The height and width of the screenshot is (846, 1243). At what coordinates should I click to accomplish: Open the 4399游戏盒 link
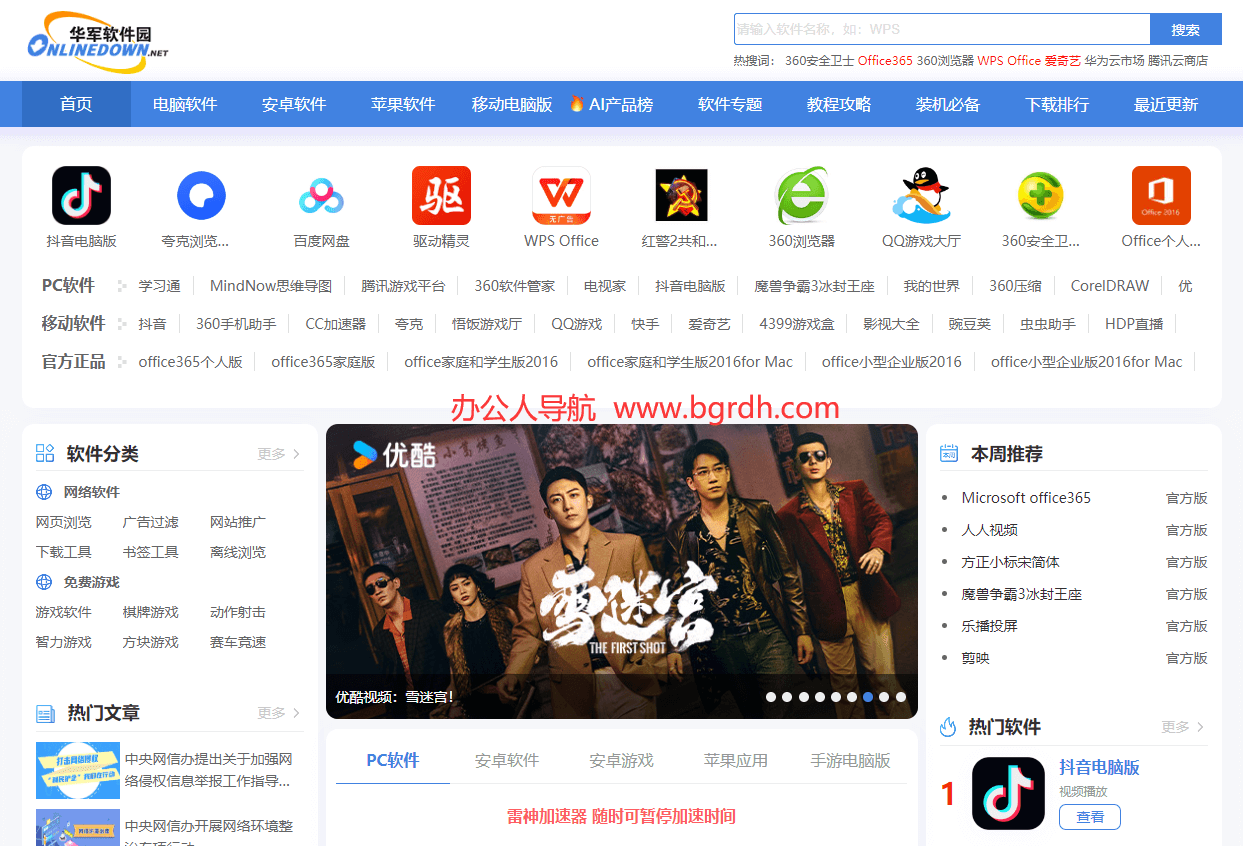797,324
